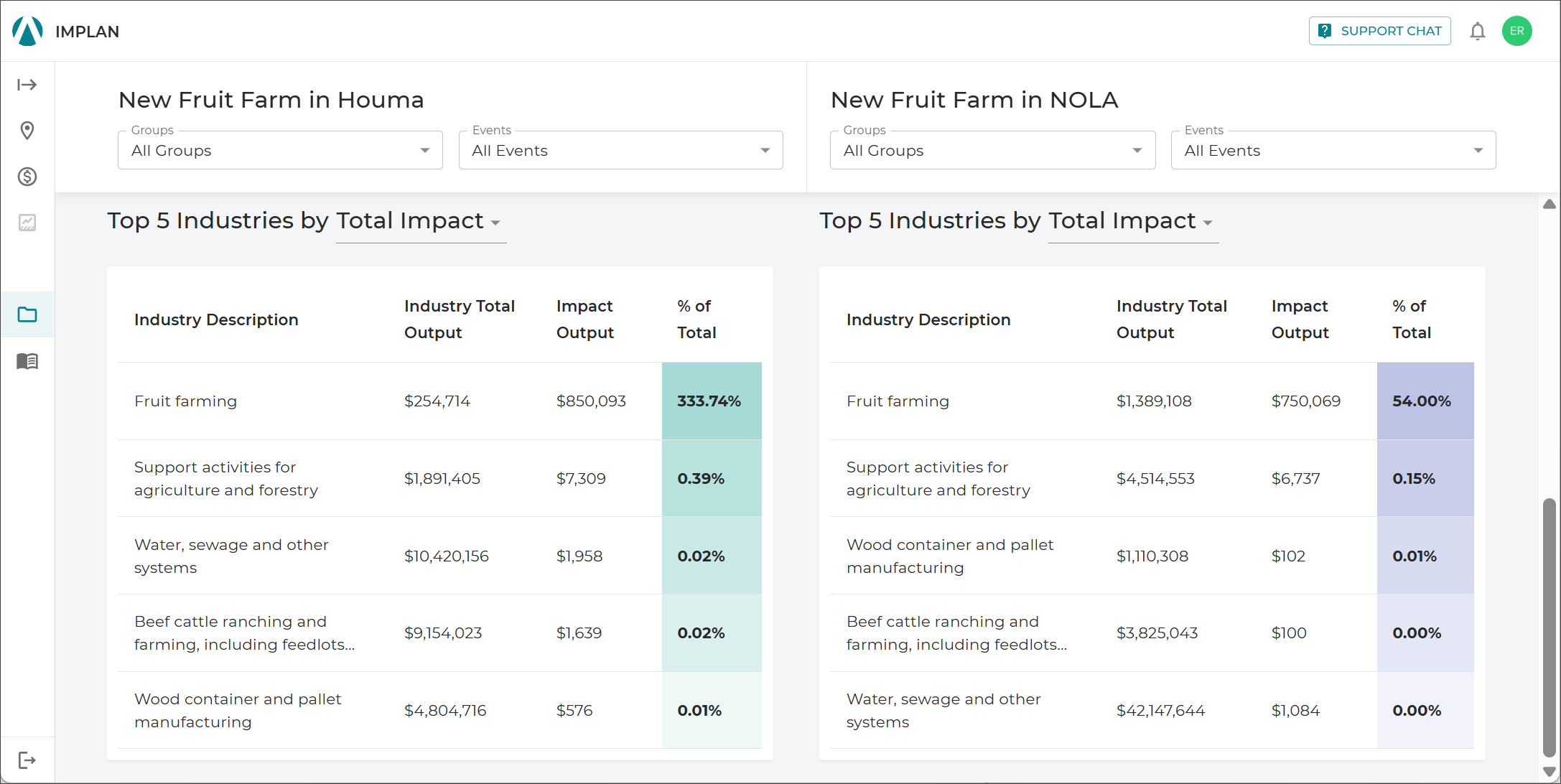Click the vertical scrollbar thumb
Viewport: 1561px width, 784px height.
tap(1550, 627)
